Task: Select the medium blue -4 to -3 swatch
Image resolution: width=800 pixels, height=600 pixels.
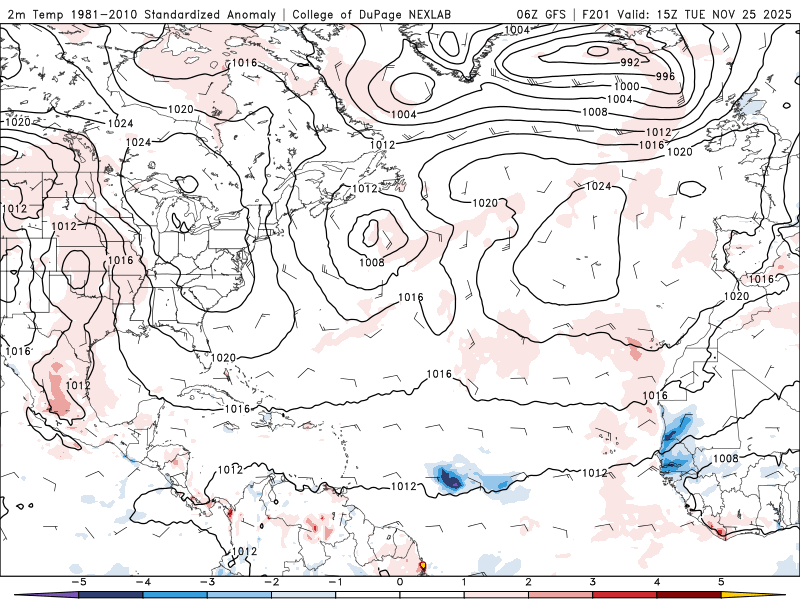Action: coord(175,595)
